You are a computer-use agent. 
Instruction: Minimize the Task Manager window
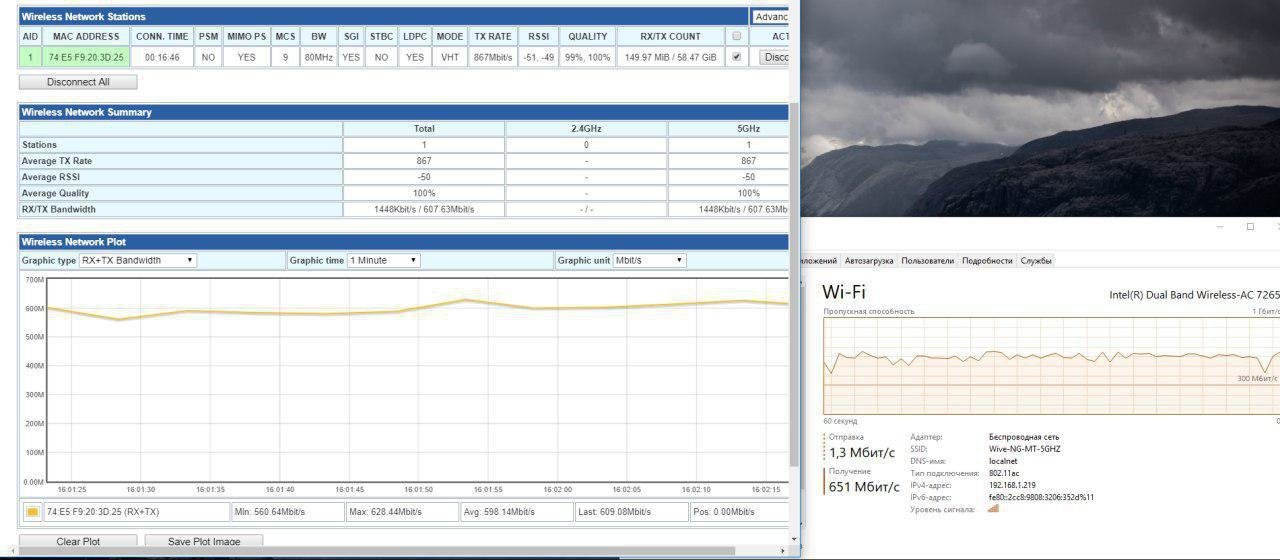pyautogui.click(x=1219, y=227)
